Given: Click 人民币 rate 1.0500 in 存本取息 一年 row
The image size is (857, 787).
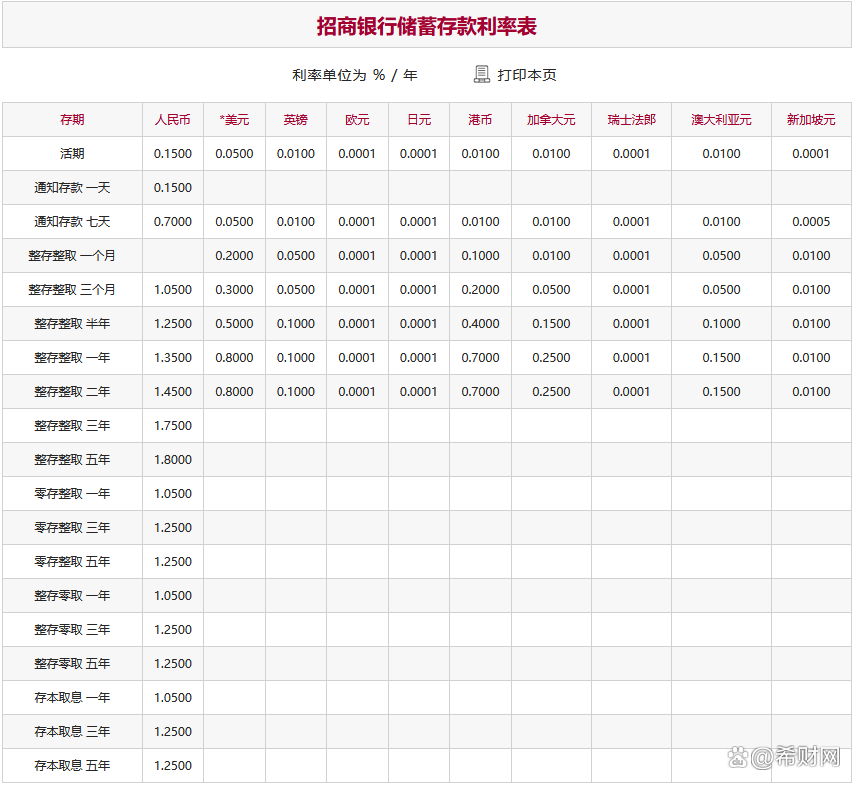Looking at the screenshot, I should pyautogui.click(x=173, y=697).
